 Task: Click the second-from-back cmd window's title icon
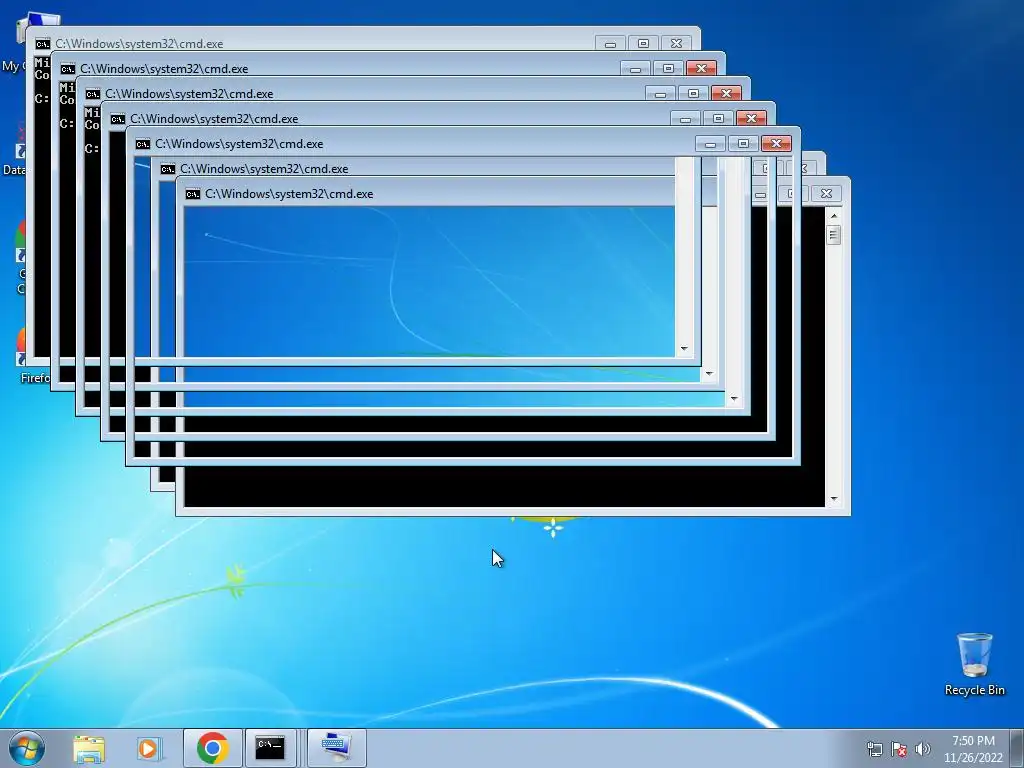[67, 69]
